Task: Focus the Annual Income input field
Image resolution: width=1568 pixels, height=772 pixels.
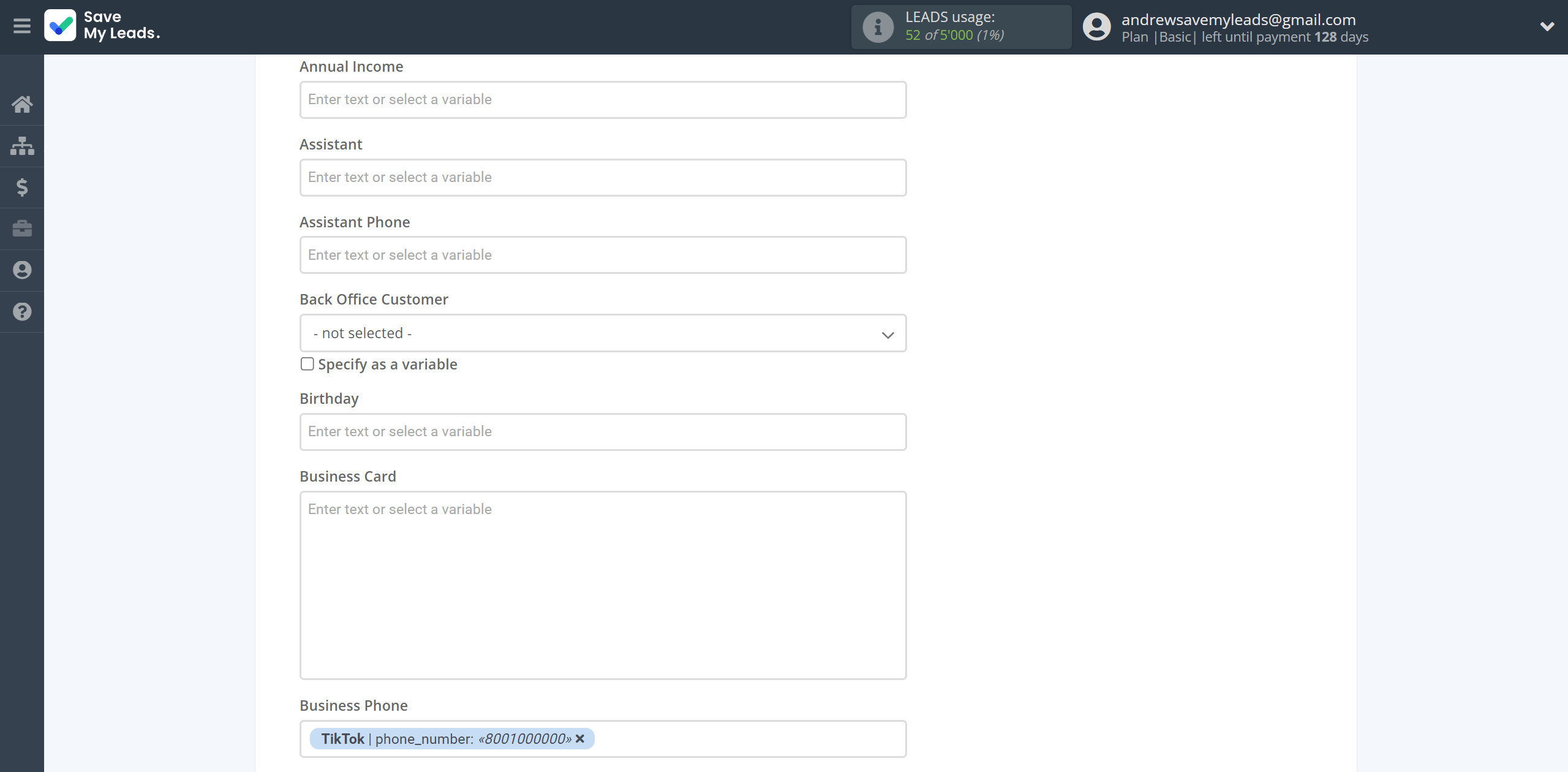Action: (x=603, y=100)
